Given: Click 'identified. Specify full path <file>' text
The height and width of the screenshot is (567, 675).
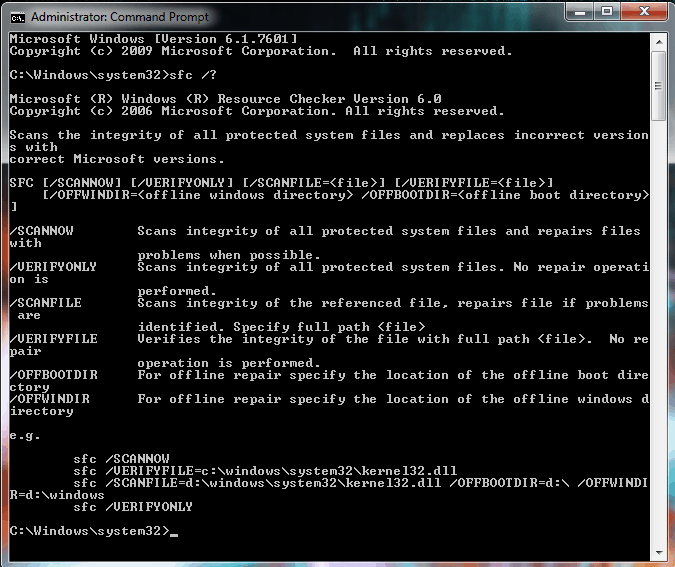Looking at the screenshot, I should coord(282,327).
